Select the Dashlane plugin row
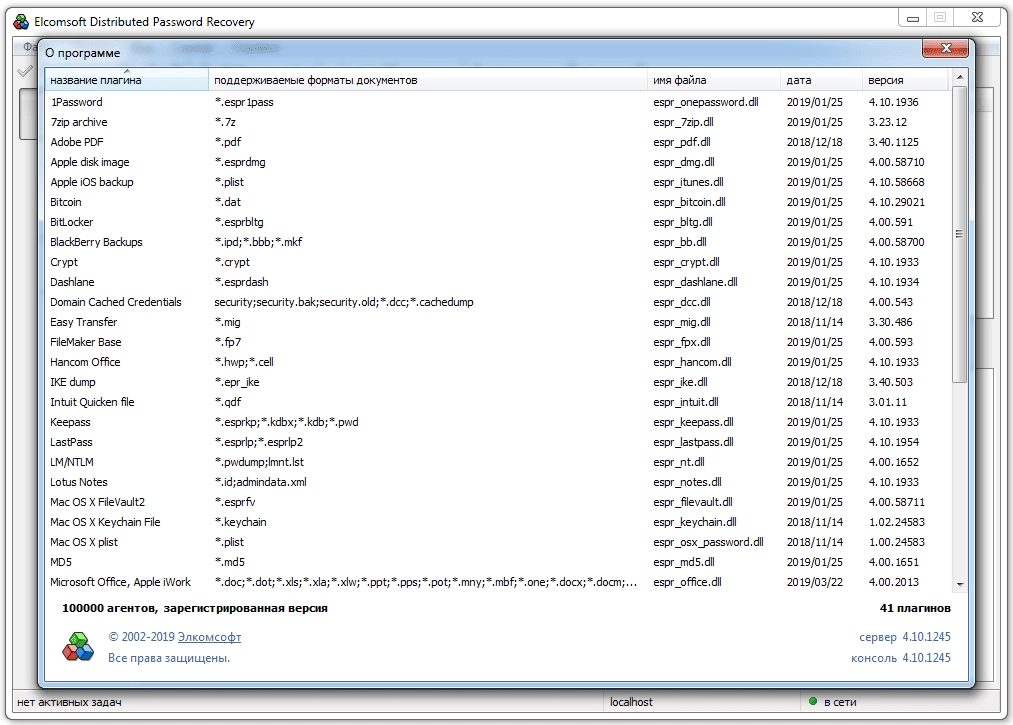The width and height of the screenshot is (1013, 725). point(497,282)
